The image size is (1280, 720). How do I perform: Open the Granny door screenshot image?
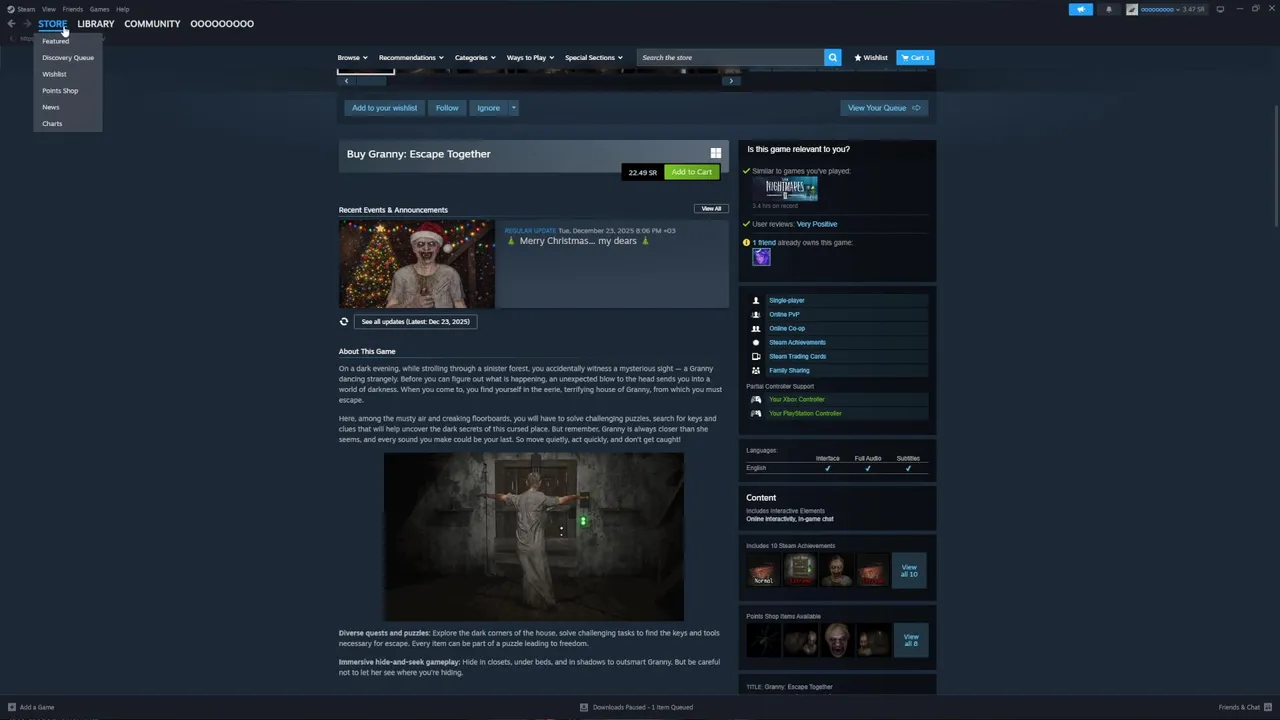(534, 537)
